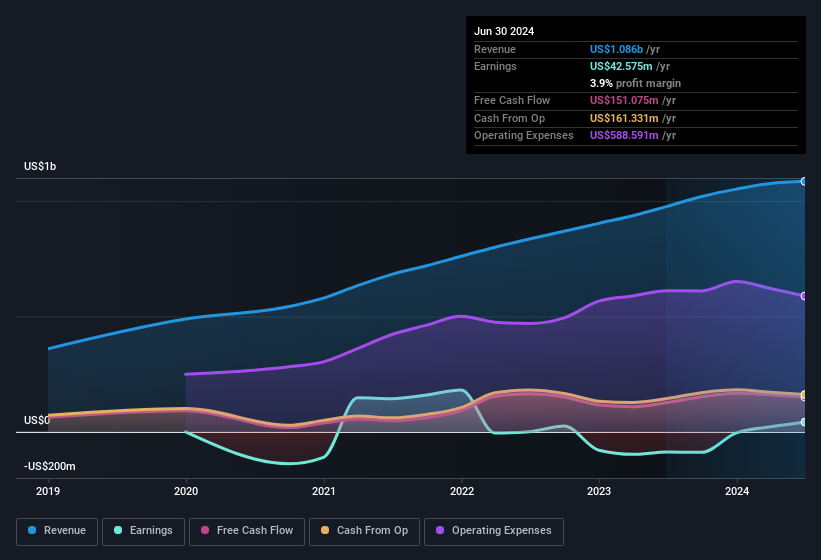Viewport: 821px width, 560px height.
Task: Click the purple Operating Expenses endpoint marker
Action: pyautogui.click(x=804, y=296)
